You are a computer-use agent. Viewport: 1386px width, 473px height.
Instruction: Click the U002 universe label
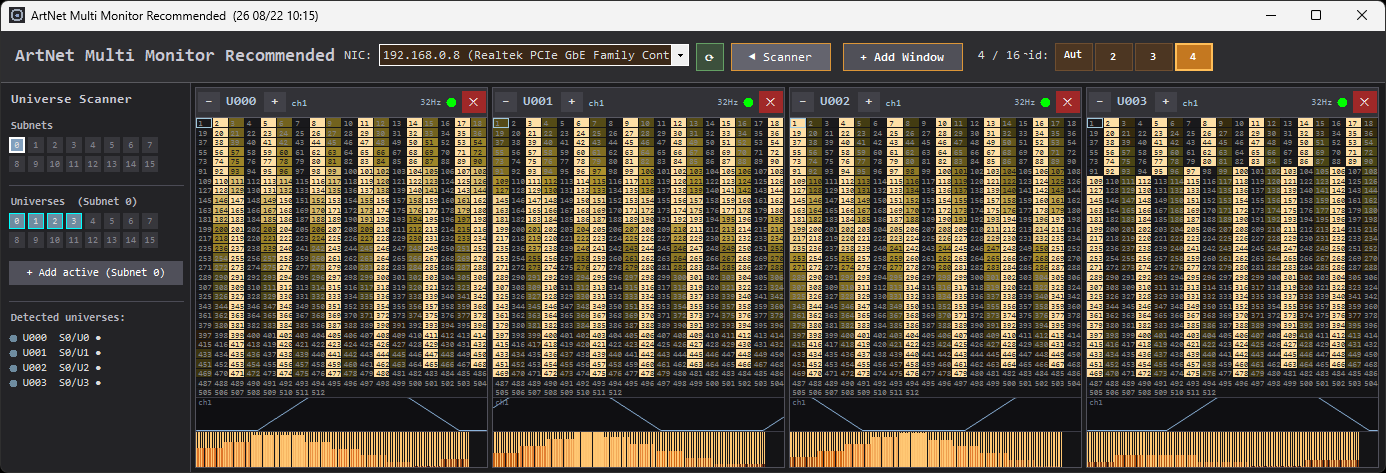coord(835,101)
